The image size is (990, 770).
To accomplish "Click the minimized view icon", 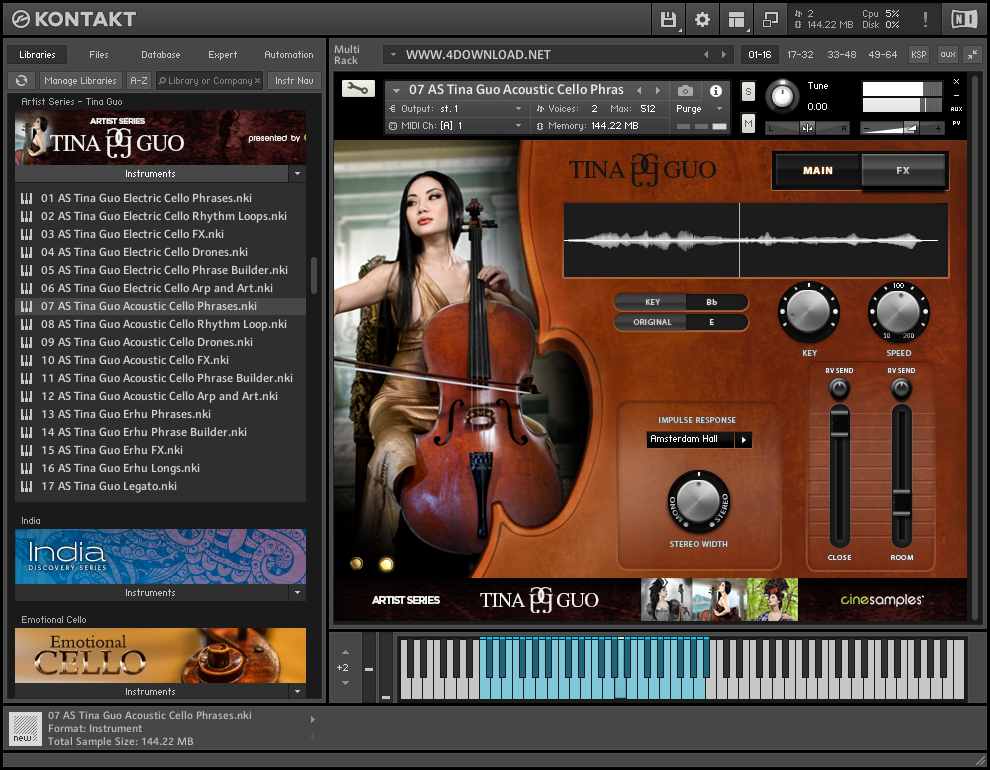I will [x=770, y=20].
